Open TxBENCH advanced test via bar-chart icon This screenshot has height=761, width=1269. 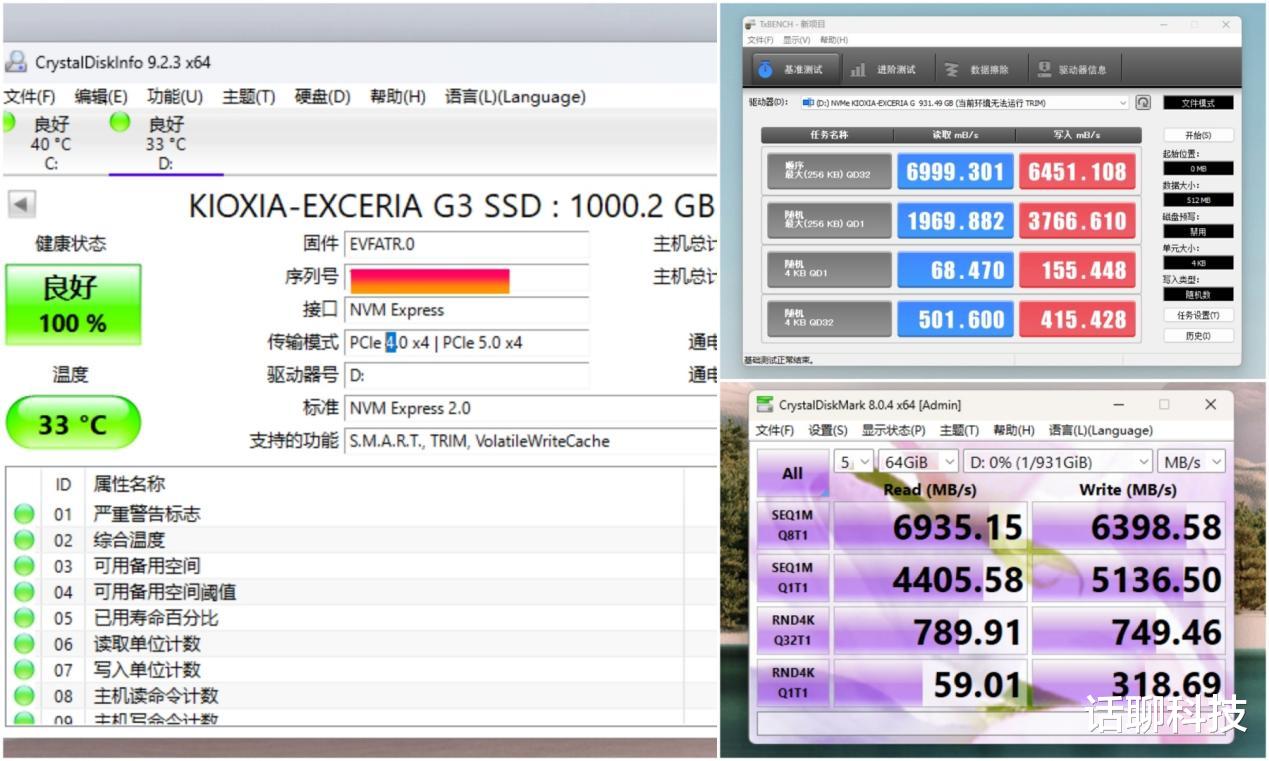point(858,69)
